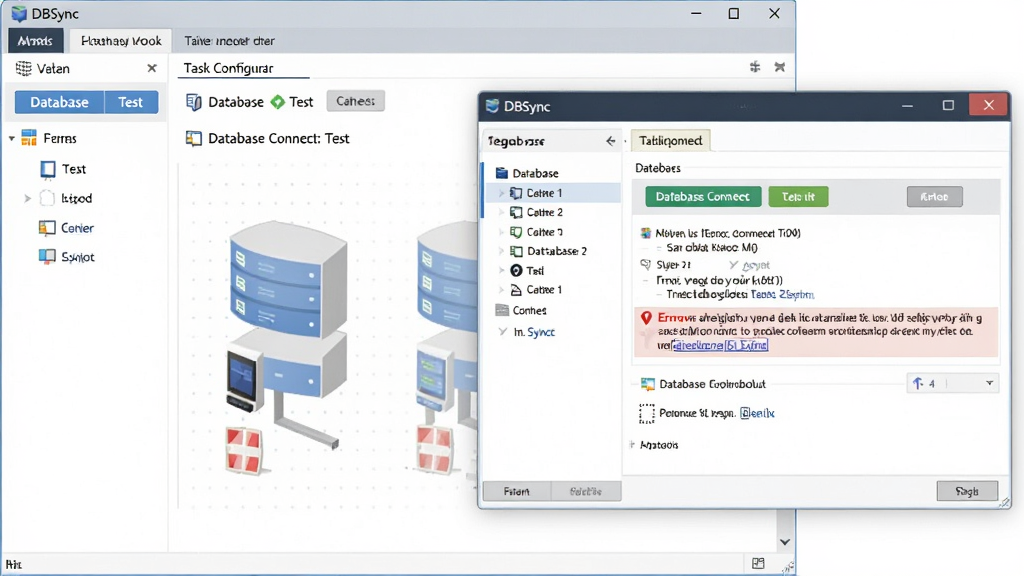This screenshot has width=1024, height=576.
Task: Open the link inside the error message
Action: [x=720, y=345]
